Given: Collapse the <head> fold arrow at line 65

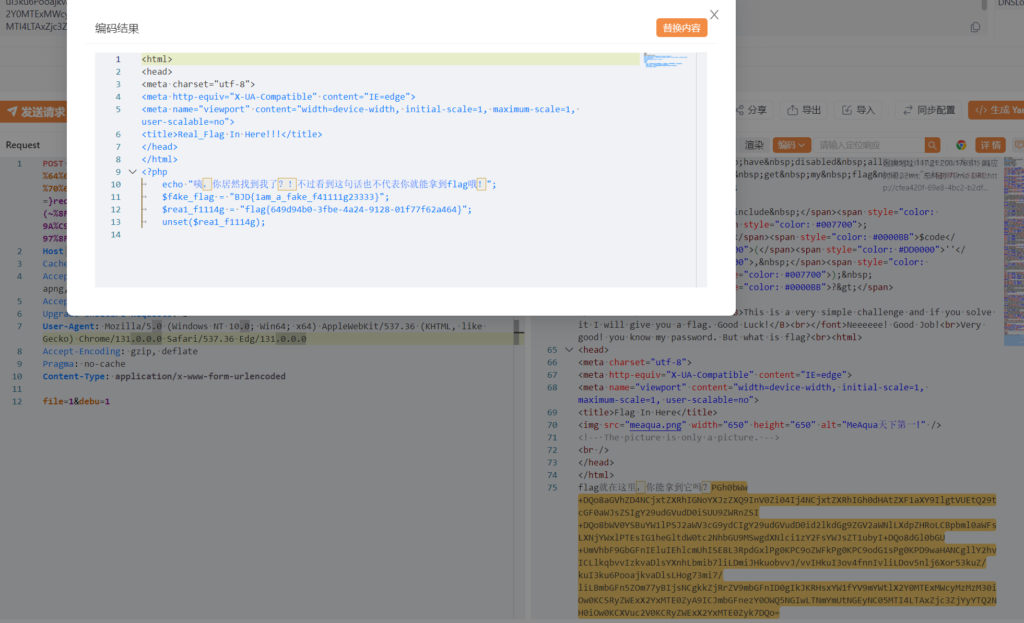Looking at the screenshot, I should click(568, 350).
